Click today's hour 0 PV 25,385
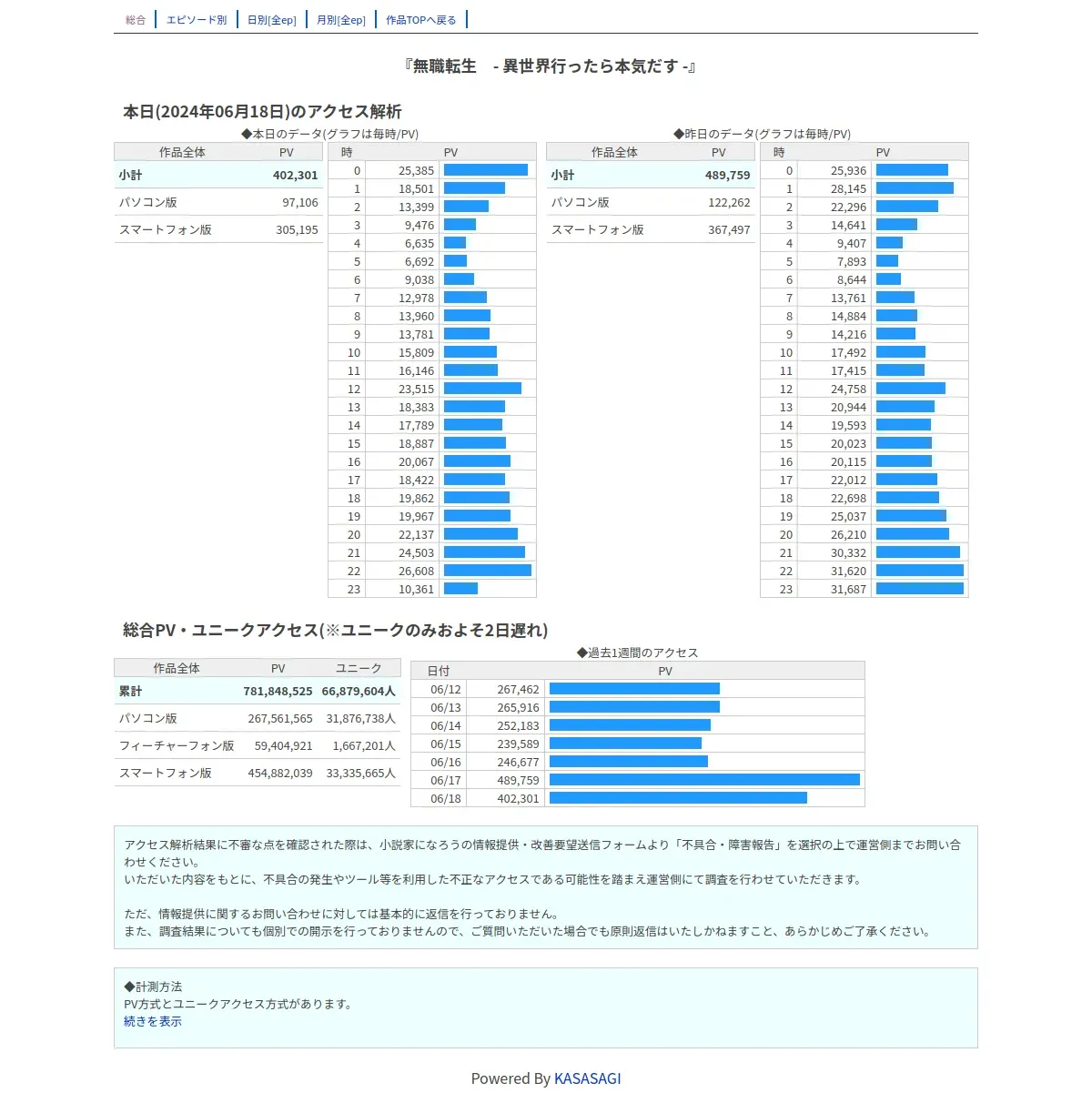Image resolution: width=1092 pixels, height=1093 pixels. [417, 170]
